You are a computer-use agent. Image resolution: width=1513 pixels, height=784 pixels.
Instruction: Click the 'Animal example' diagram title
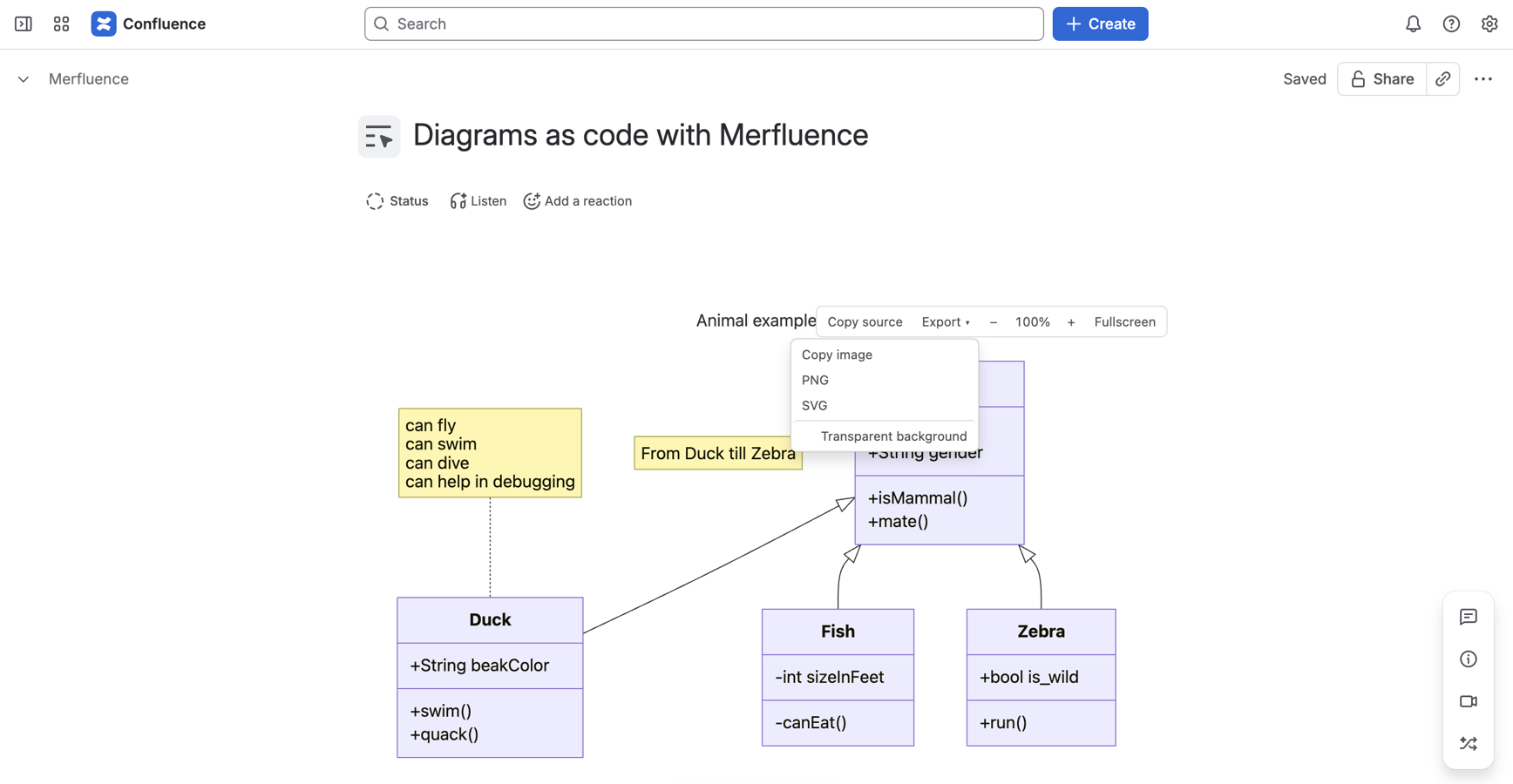(756, 321)
